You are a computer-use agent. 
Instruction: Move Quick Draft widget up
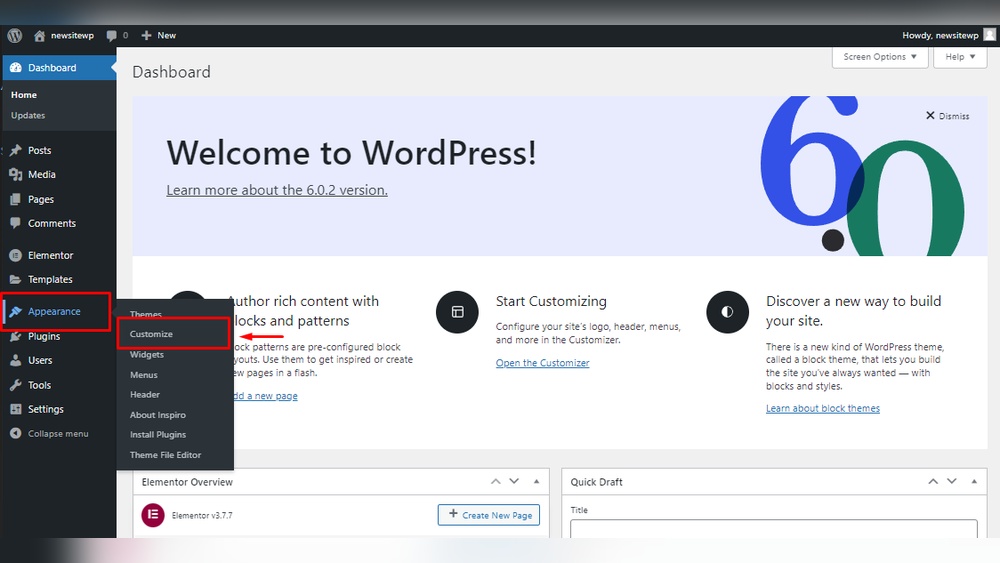pos(933,482)
